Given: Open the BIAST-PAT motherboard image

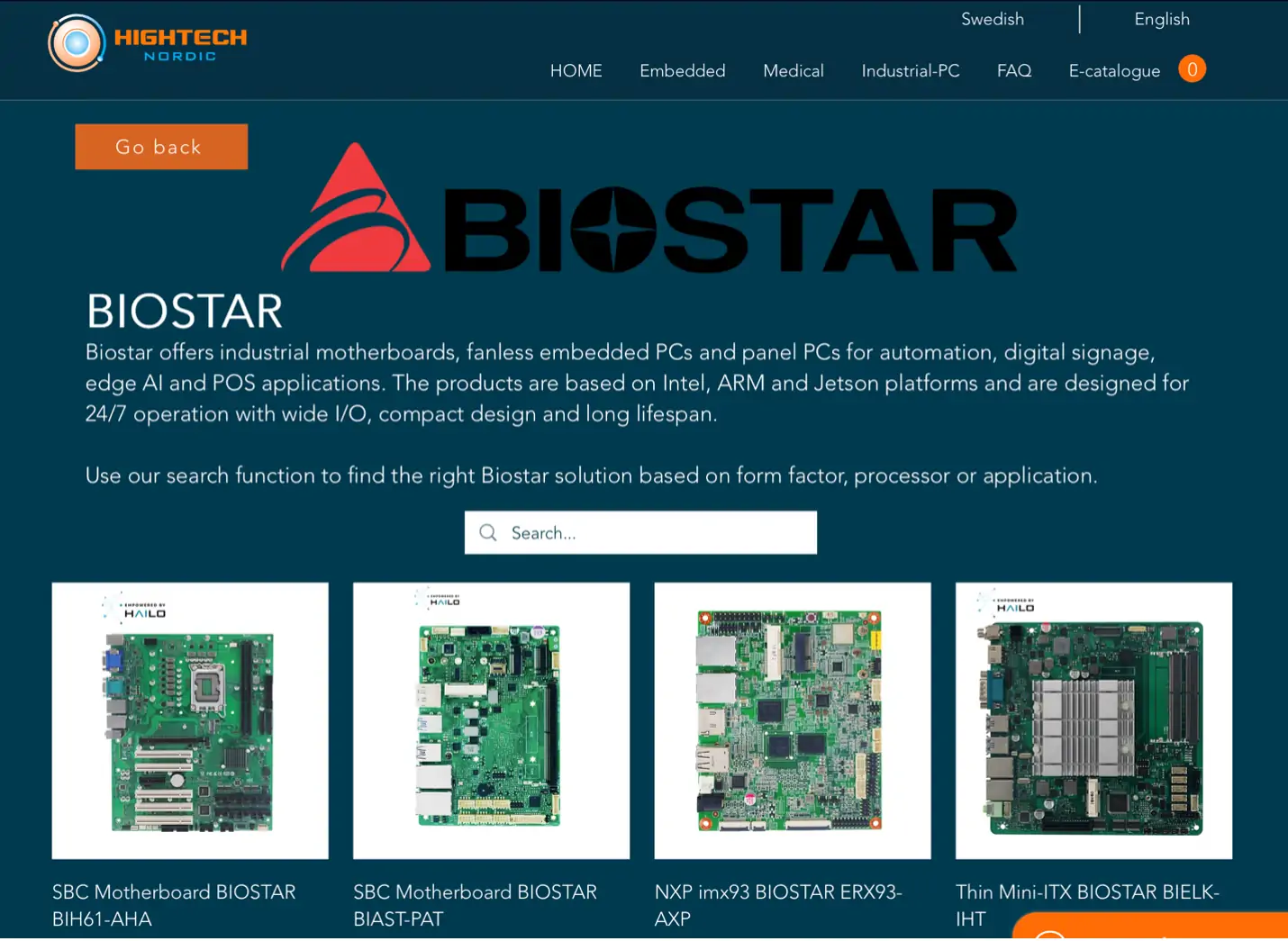Looking at the screenshot, I should point(491,720).
